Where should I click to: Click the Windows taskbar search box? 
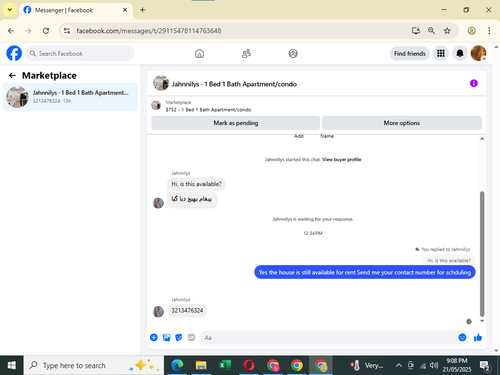pyautogui.click(x=94, y=365)
